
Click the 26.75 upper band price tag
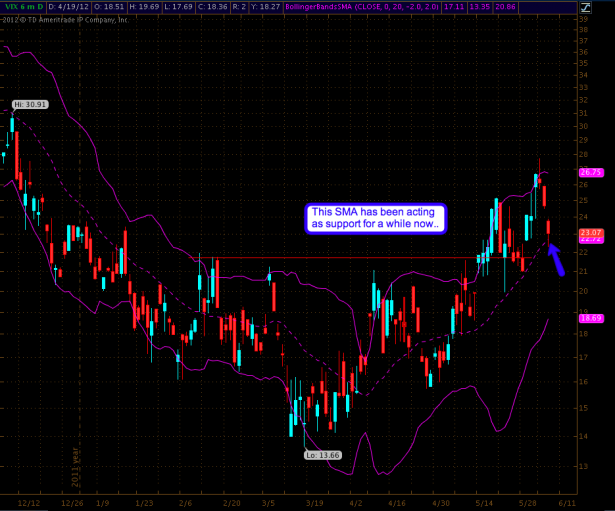click(x=589, y=172)
